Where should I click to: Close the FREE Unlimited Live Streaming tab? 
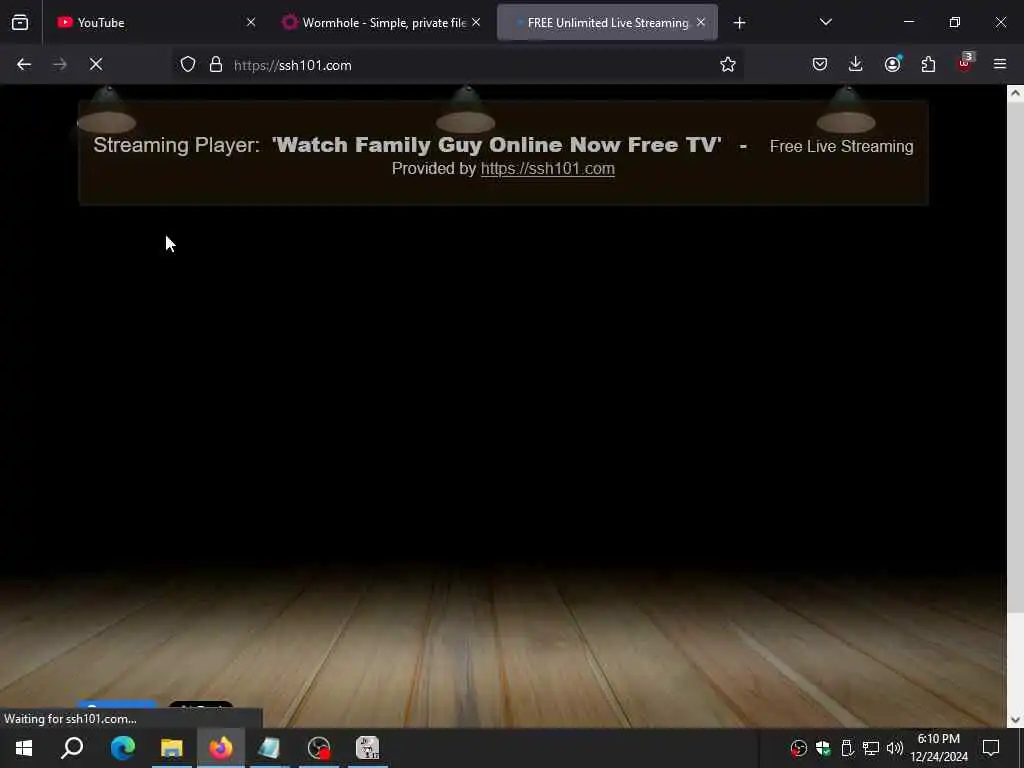pyautogui.click(x=701, y=23)
